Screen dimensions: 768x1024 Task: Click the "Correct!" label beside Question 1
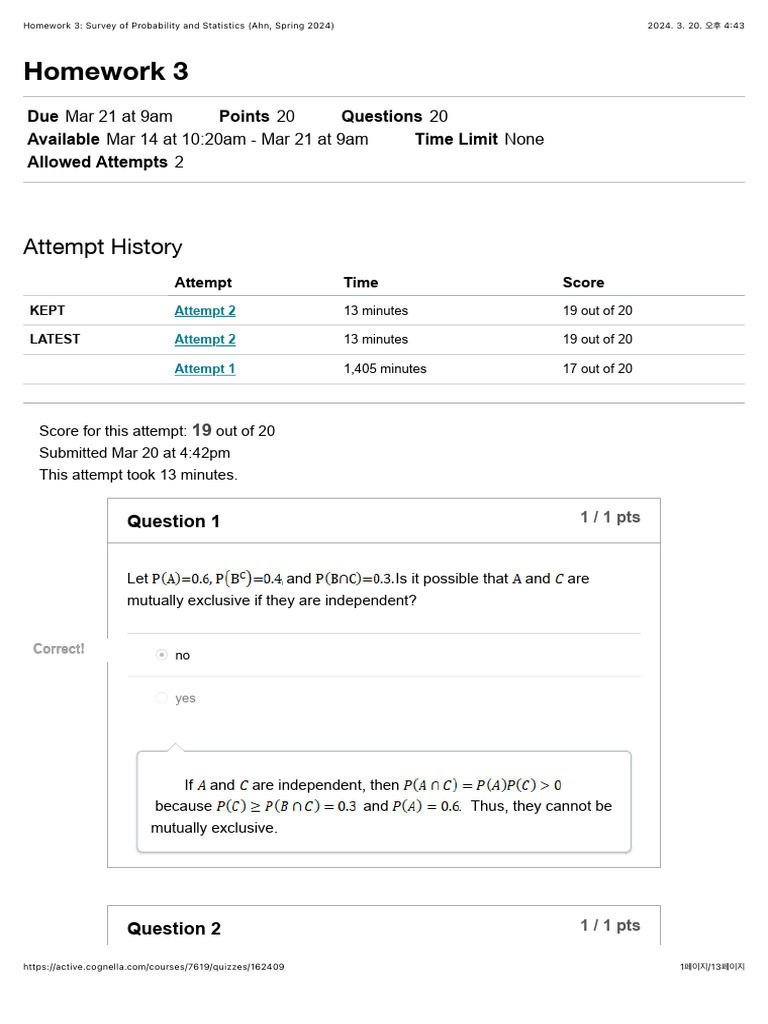coord(59,649)
